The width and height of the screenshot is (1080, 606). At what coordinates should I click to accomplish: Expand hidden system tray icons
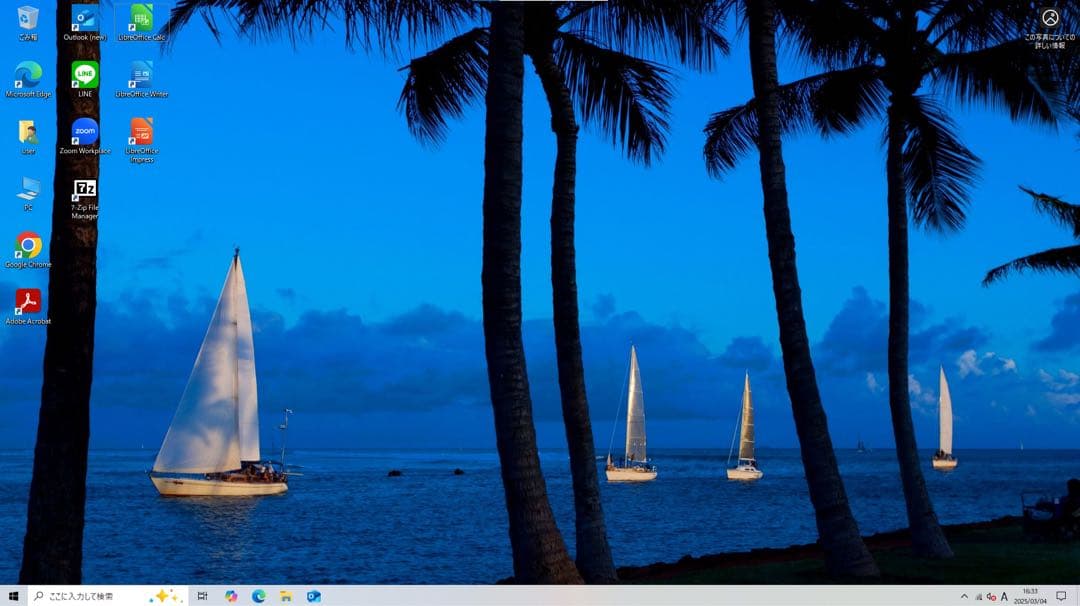[x=965, y=597]
